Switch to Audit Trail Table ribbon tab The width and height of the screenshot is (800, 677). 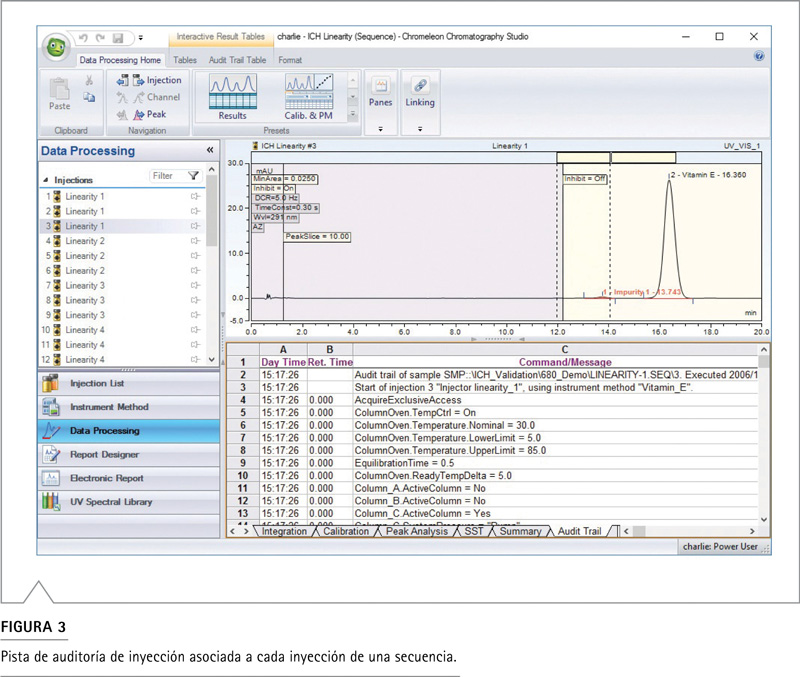click(x=237, y=60)
